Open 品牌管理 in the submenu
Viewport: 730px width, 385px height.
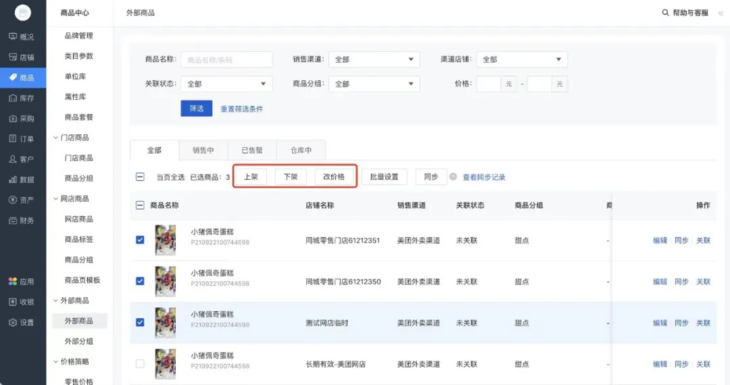(x=79, y=36)
